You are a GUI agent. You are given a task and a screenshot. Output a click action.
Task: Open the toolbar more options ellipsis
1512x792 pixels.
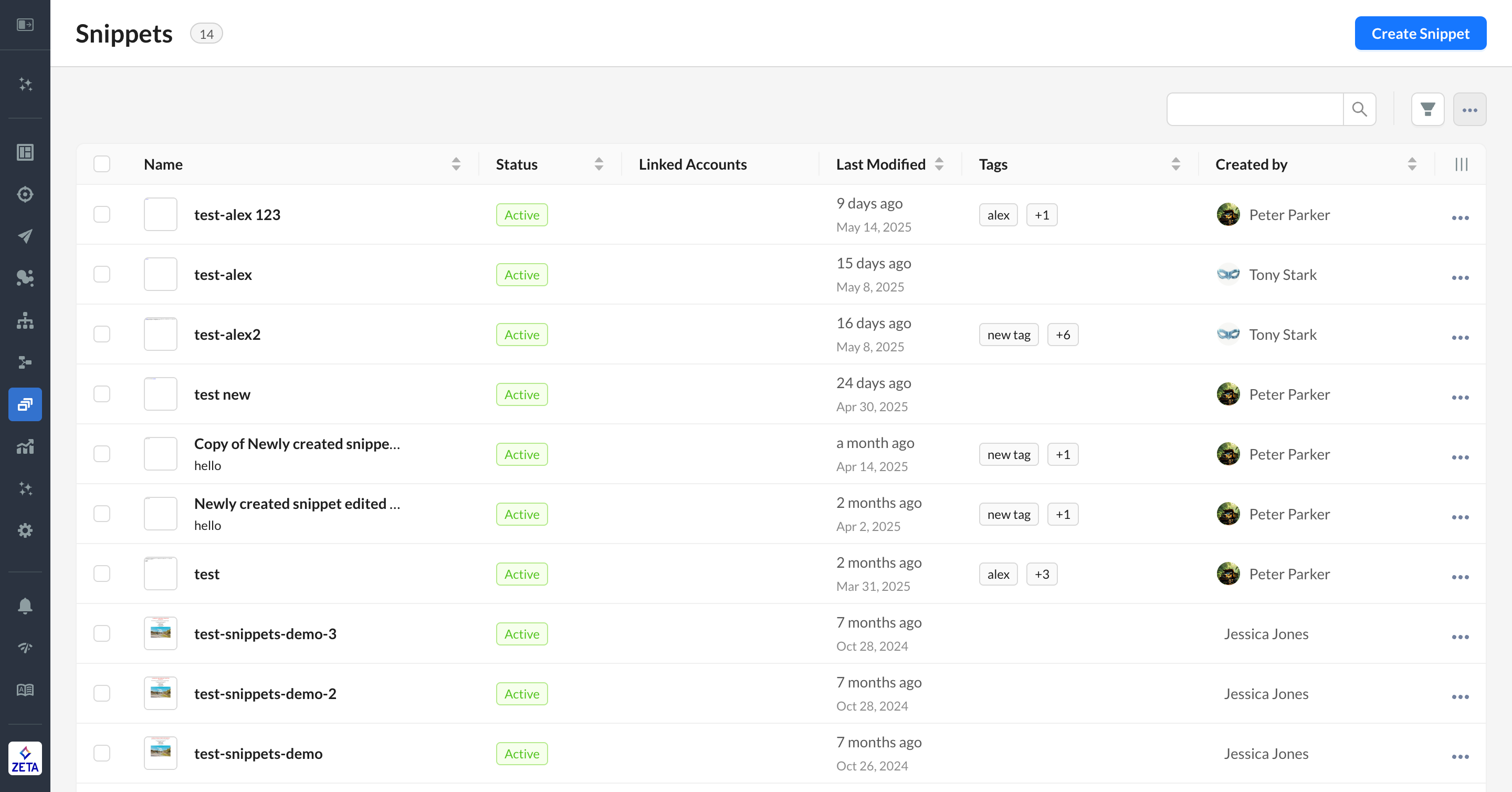coord(1469,110)
